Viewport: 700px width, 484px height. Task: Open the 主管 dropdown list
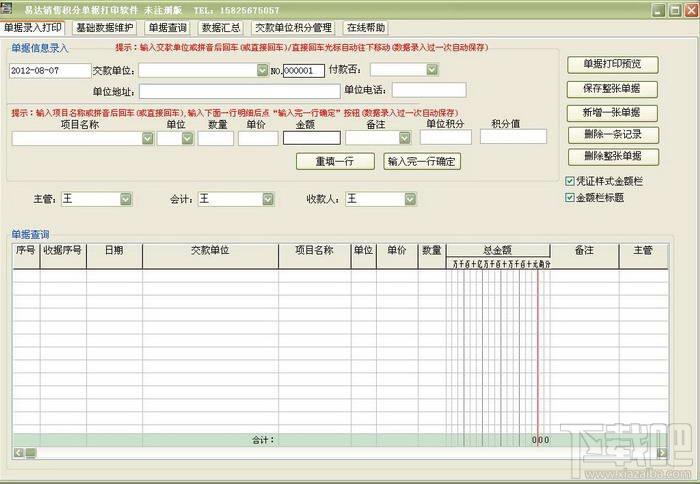tap(126, 199)
